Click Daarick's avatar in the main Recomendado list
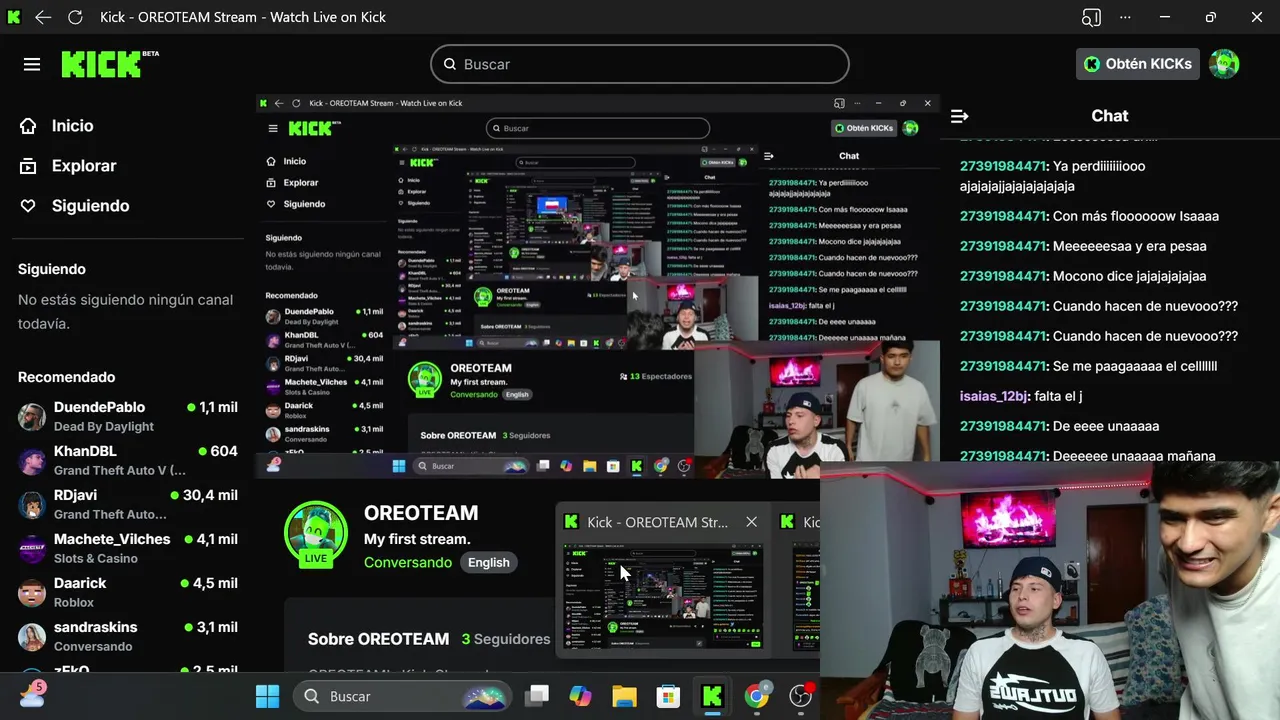This screenshot has height=720, width=1280. click(x=32, y=593)
